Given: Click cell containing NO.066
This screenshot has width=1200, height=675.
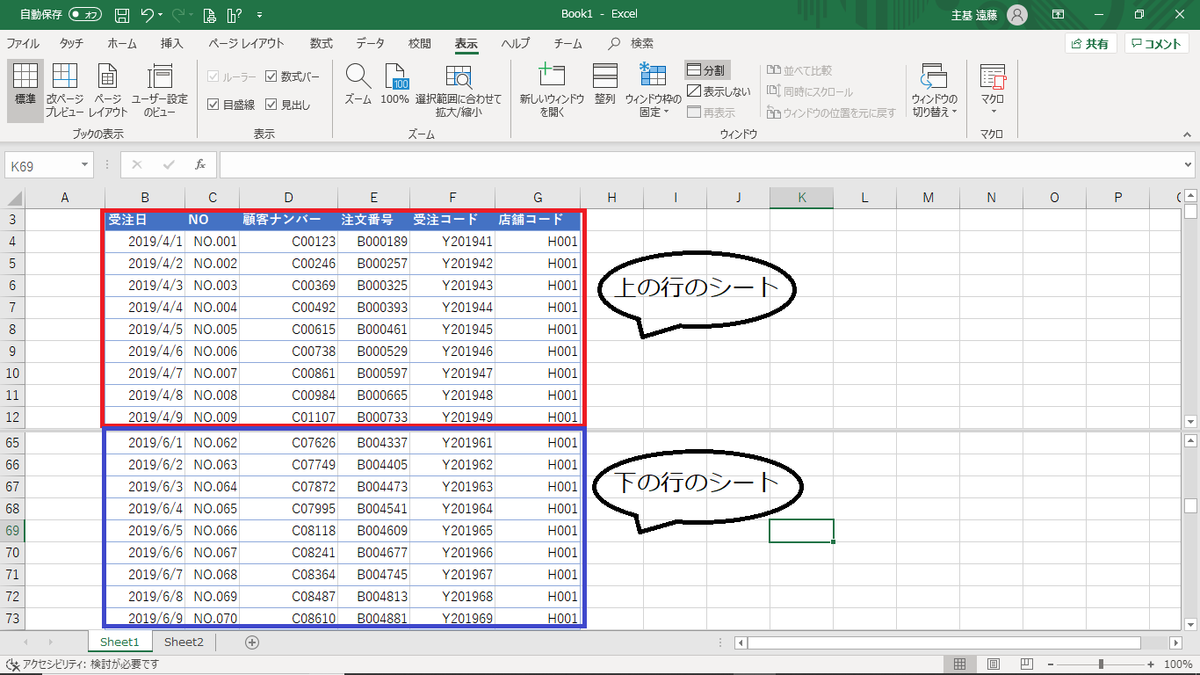Looking at the screenshot, I should (x=212, y=530).
